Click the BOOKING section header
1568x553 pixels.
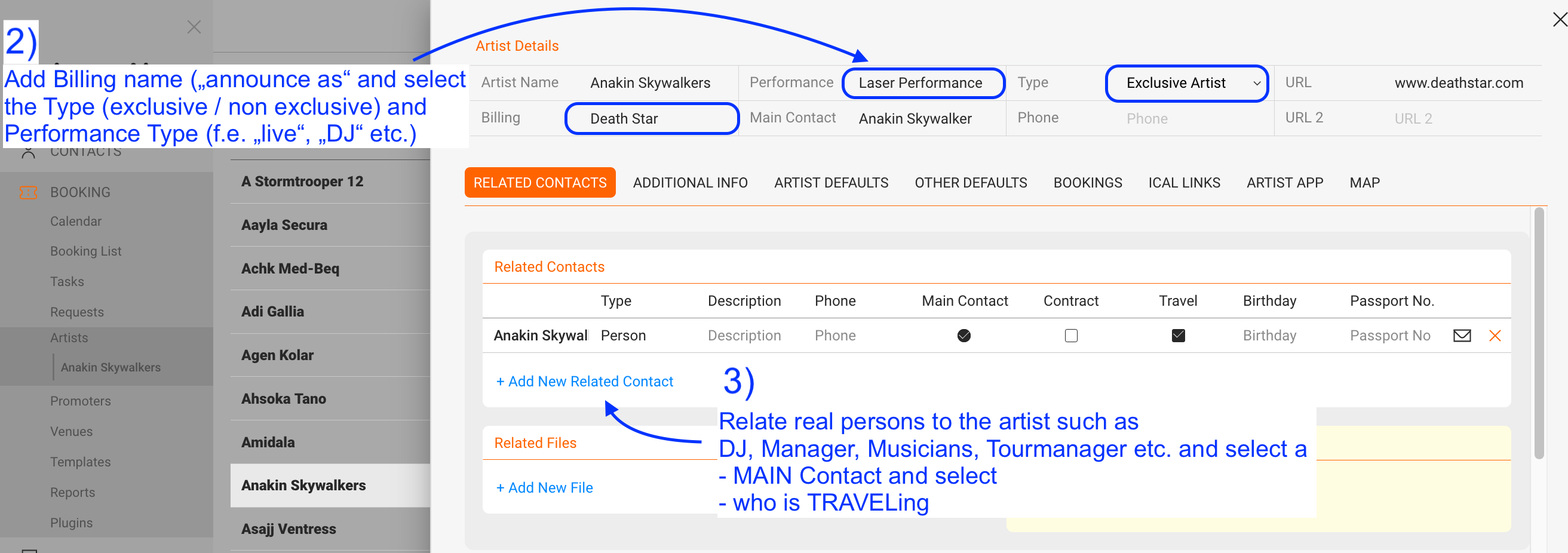pos(79,192)
